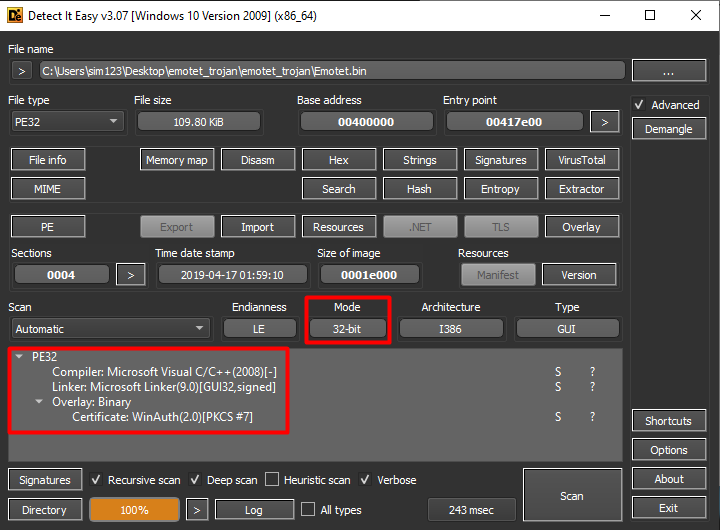The height and width of the screenshot is (530, 720).
Task: Open the Strings viewer
Action: [x=419, y=160]
